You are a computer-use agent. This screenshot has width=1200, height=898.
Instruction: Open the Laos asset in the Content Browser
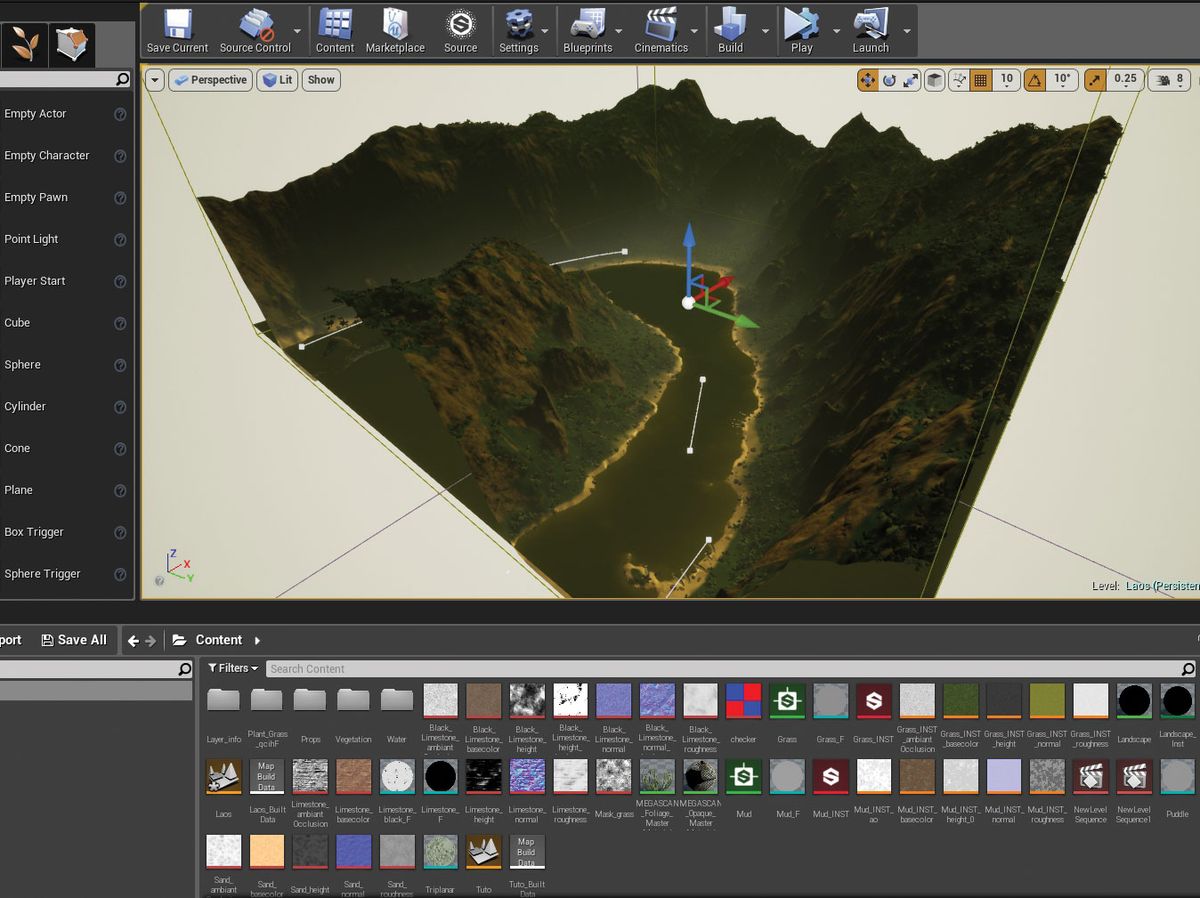click(x=223, y=777)
